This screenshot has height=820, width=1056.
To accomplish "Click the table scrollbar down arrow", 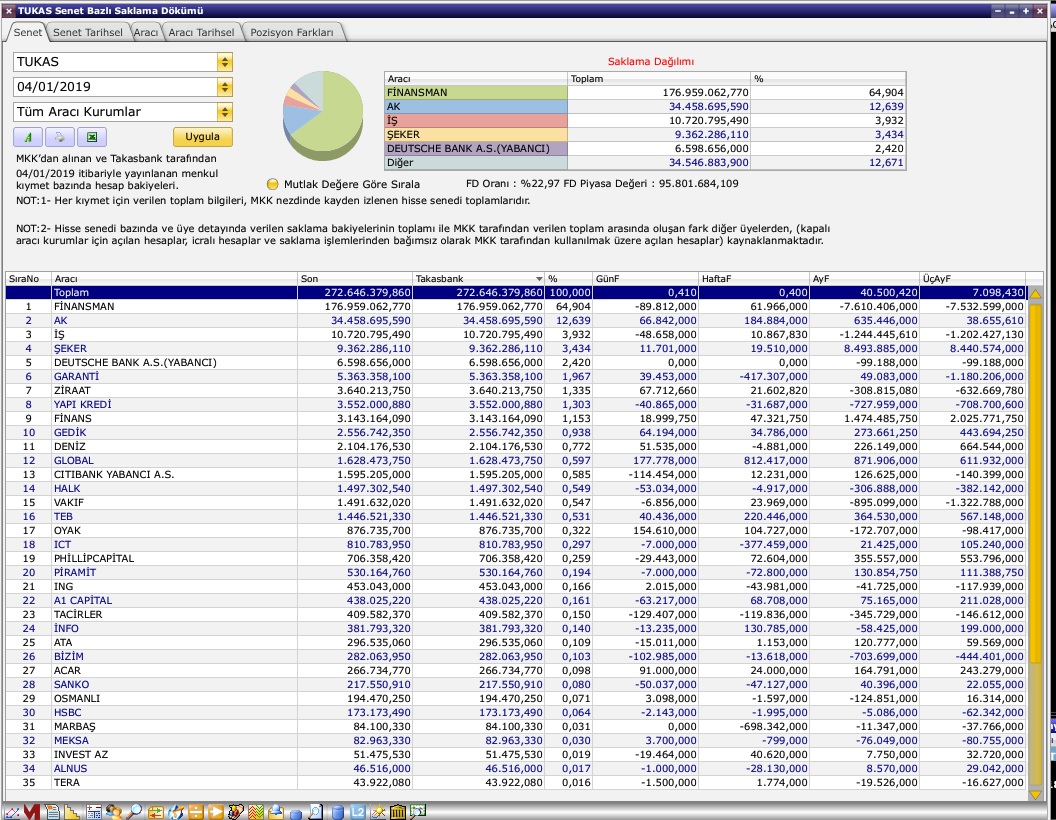I will pyautogui.click(x=1035, y=794).
